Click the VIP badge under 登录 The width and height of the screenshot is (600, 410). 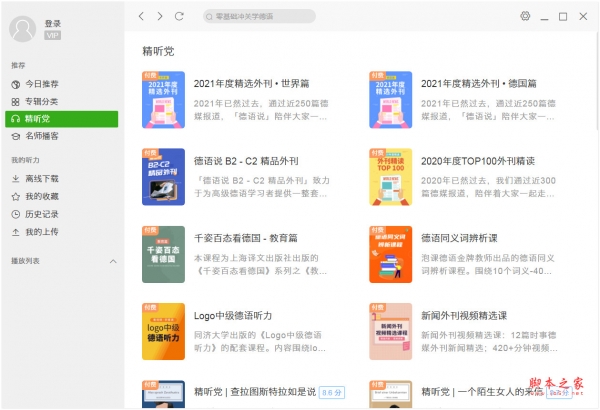click(52, 36)
